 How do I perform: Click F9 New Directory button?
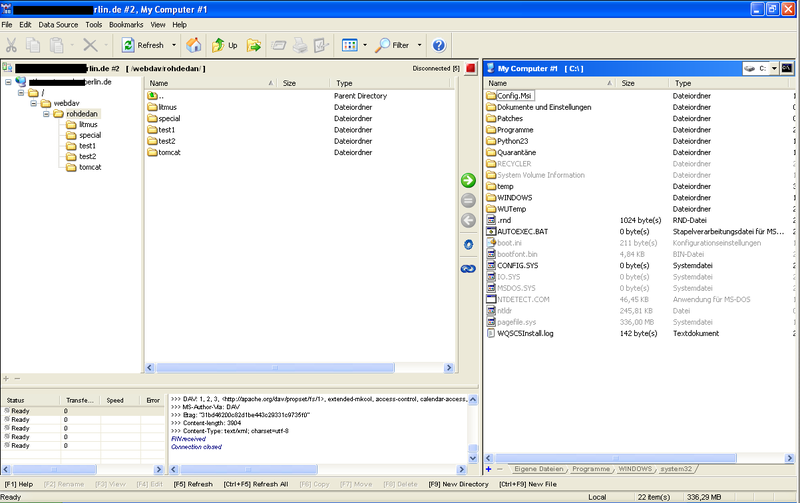458,484
